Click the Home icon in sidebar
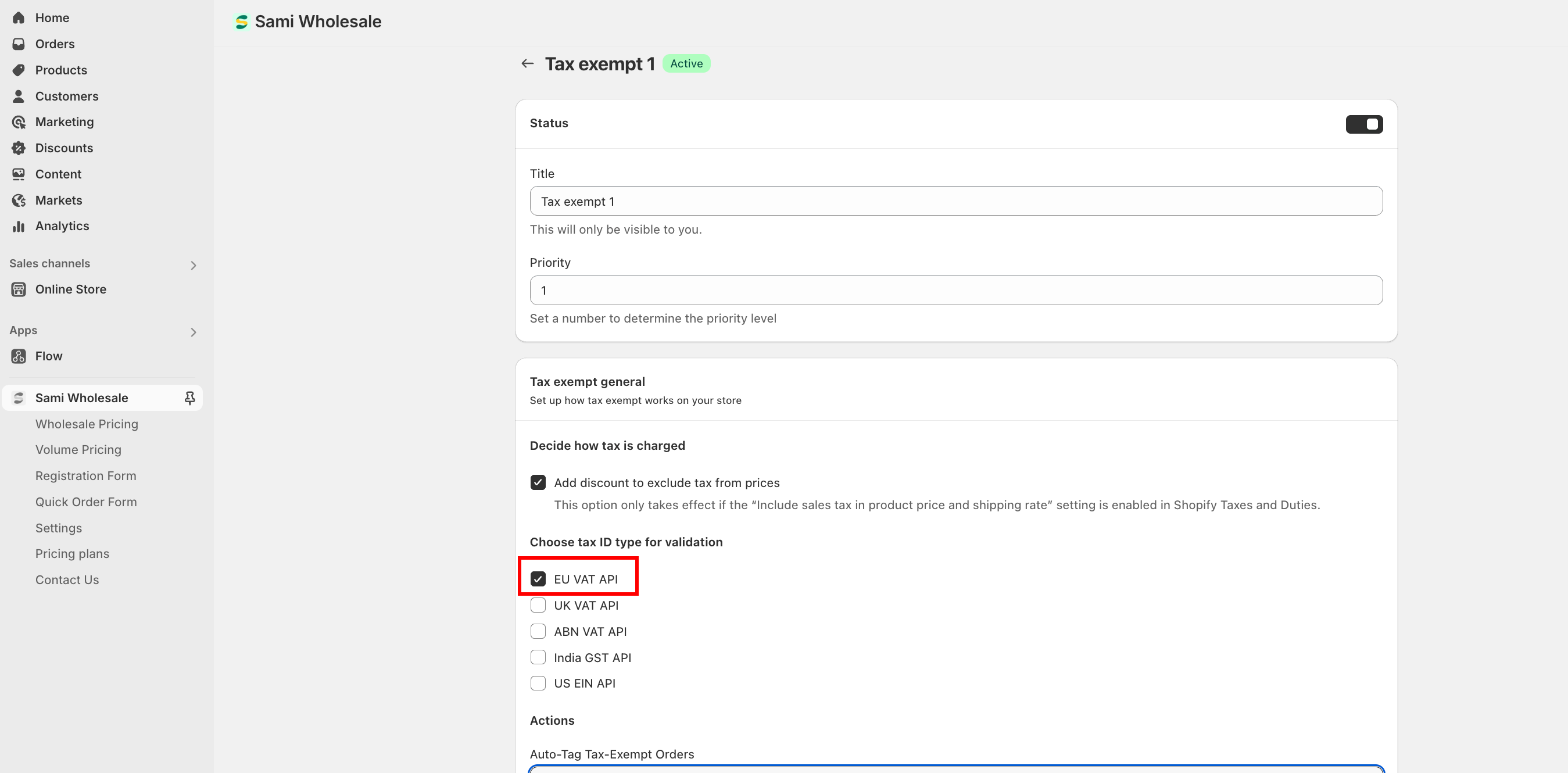This screenshot has height=773, width=1568. click(18, 17)
